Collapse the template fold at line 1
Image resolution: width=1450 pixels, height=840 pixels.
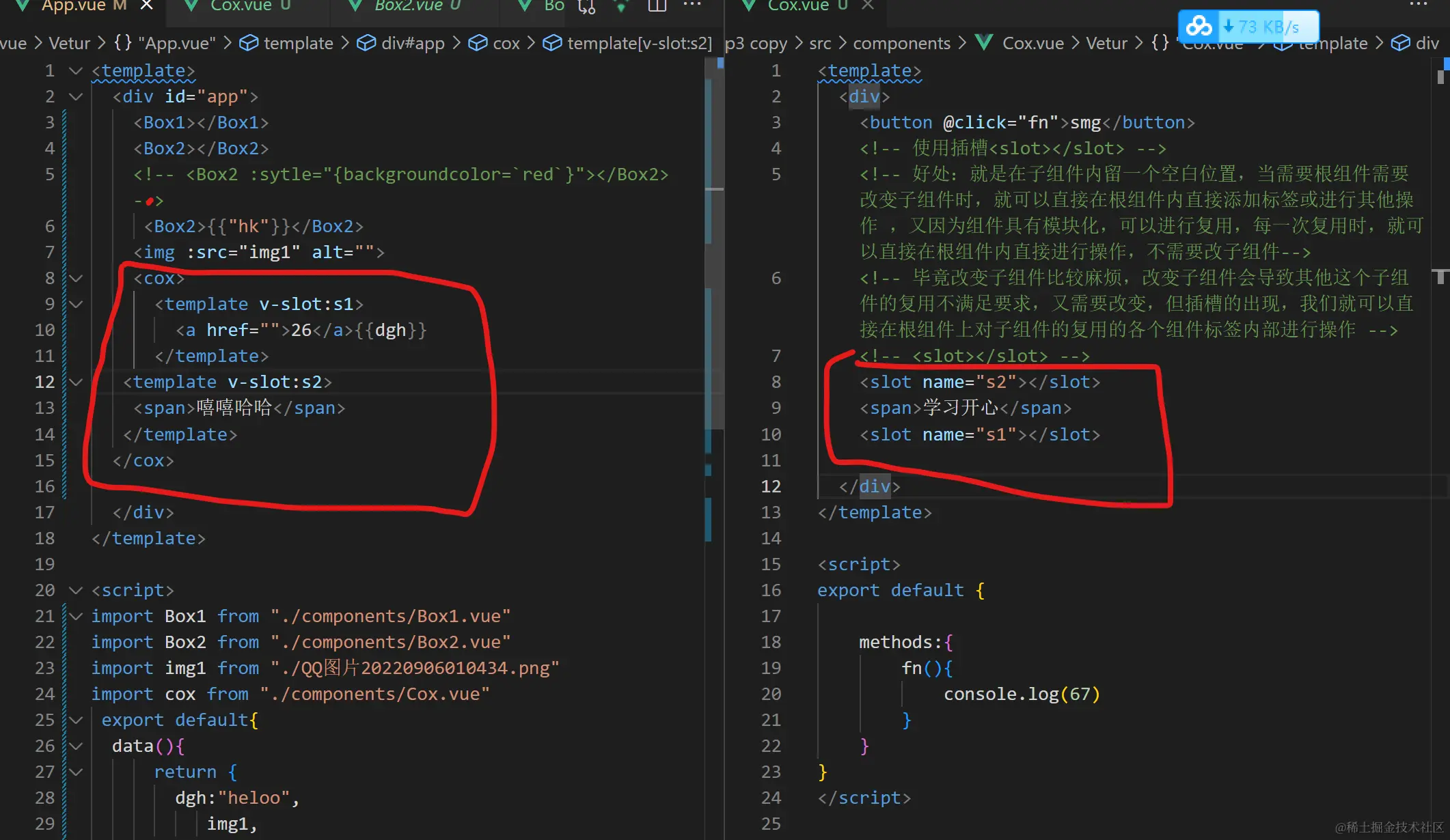(76, 70)
